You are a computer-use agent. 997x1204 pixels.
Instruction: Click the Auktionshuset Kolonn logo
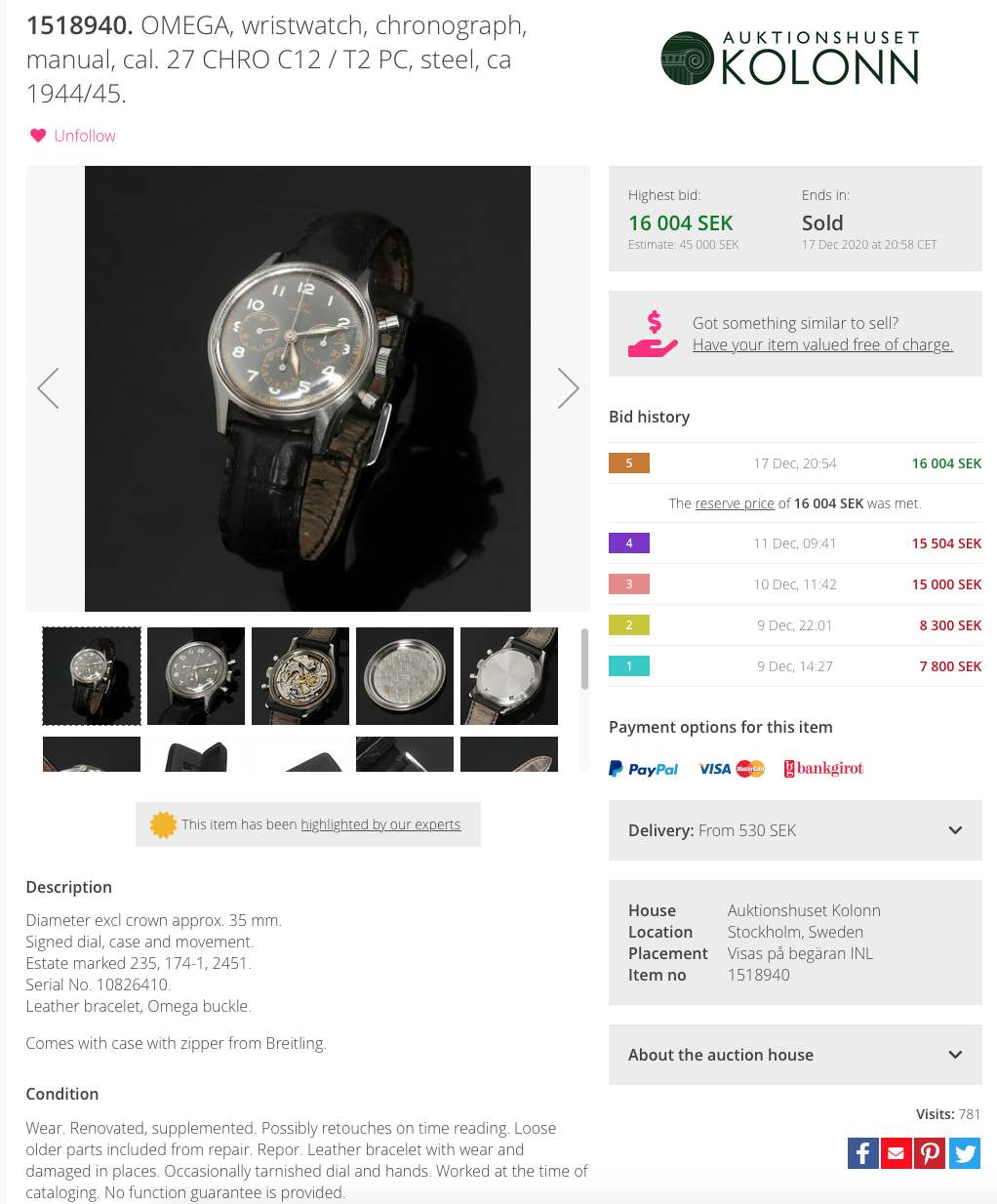point(790,59)
